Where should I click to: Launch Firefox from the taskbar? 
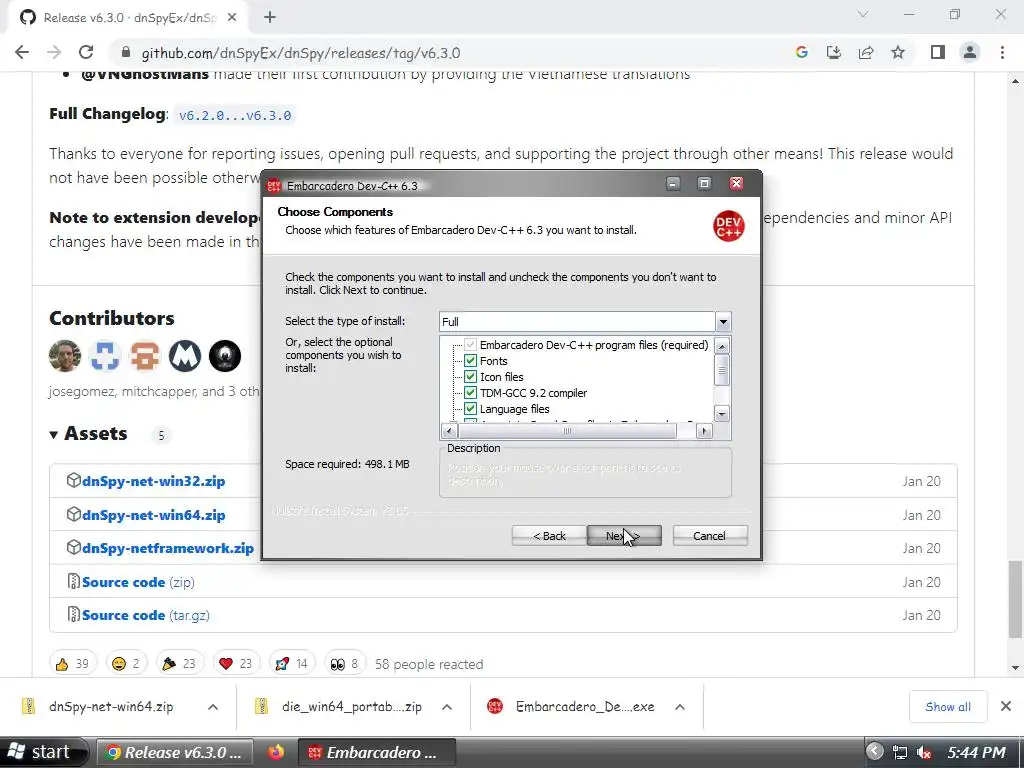(276, 752)
